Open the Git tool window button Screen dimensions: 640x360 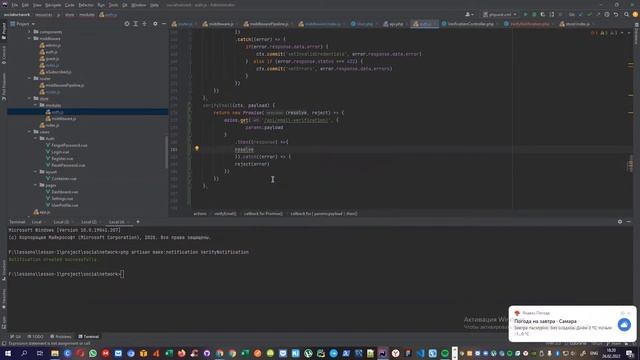[16, 337]
